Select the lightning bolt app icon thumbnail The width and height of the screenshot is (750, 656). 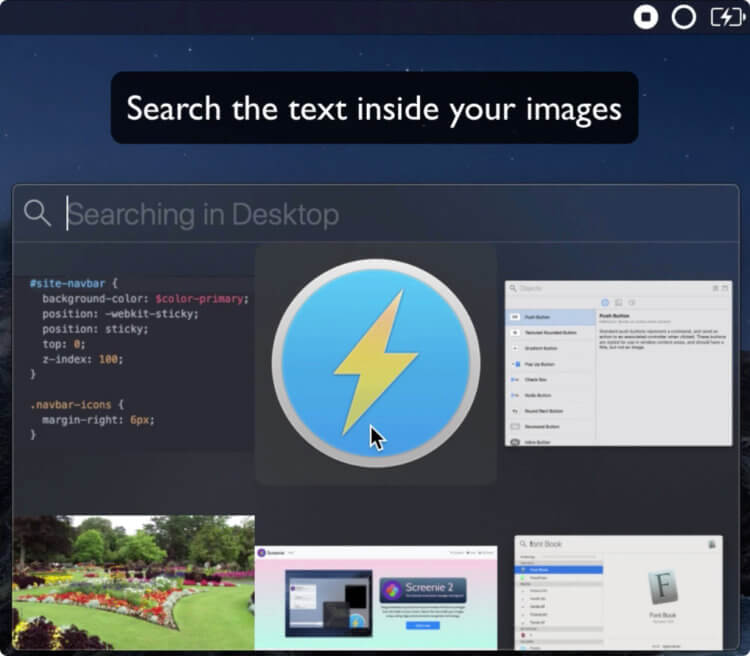click(x=376, y=364)
